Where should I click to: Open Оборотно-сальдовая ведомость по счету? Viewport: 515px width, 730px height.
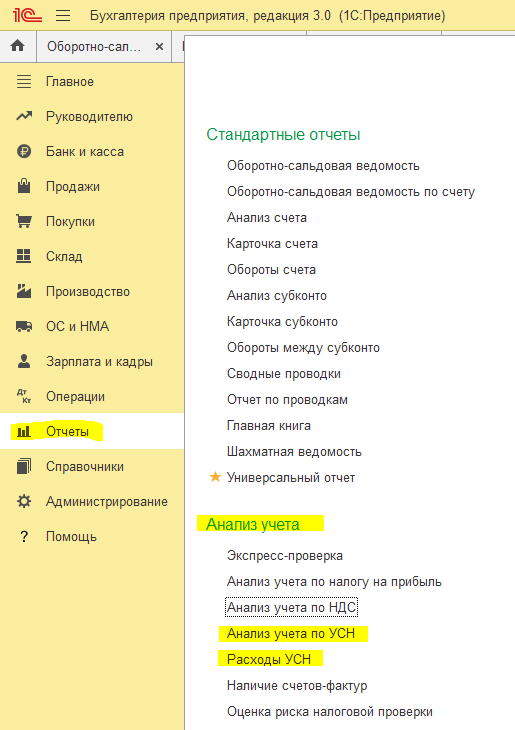(x=351, y=192)
